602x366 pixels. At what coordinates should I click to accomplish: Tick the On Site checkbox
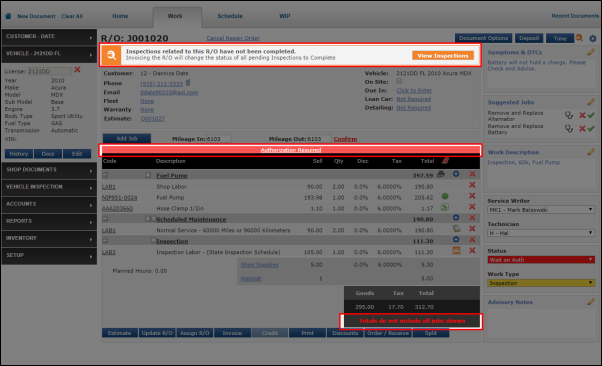(x=399, y=81)
